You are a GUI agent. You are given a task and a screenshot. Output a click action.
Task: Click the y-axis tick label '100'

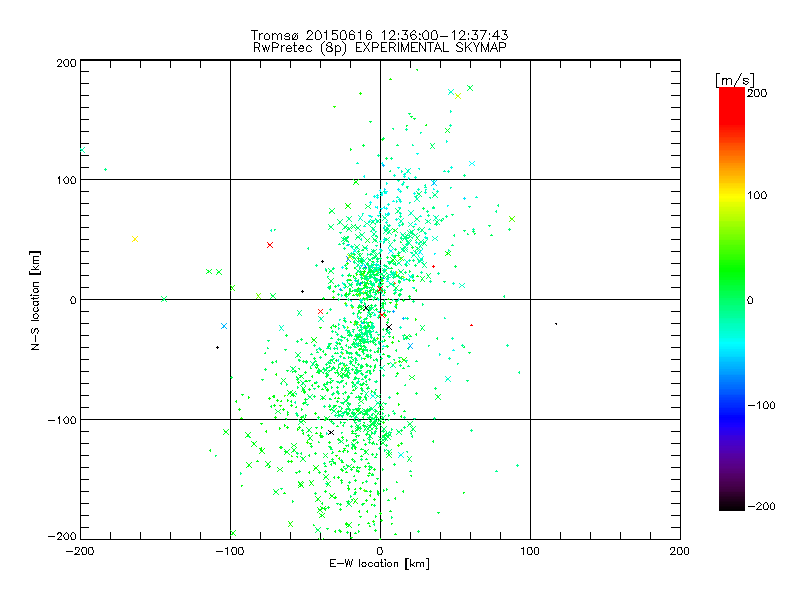66,180
